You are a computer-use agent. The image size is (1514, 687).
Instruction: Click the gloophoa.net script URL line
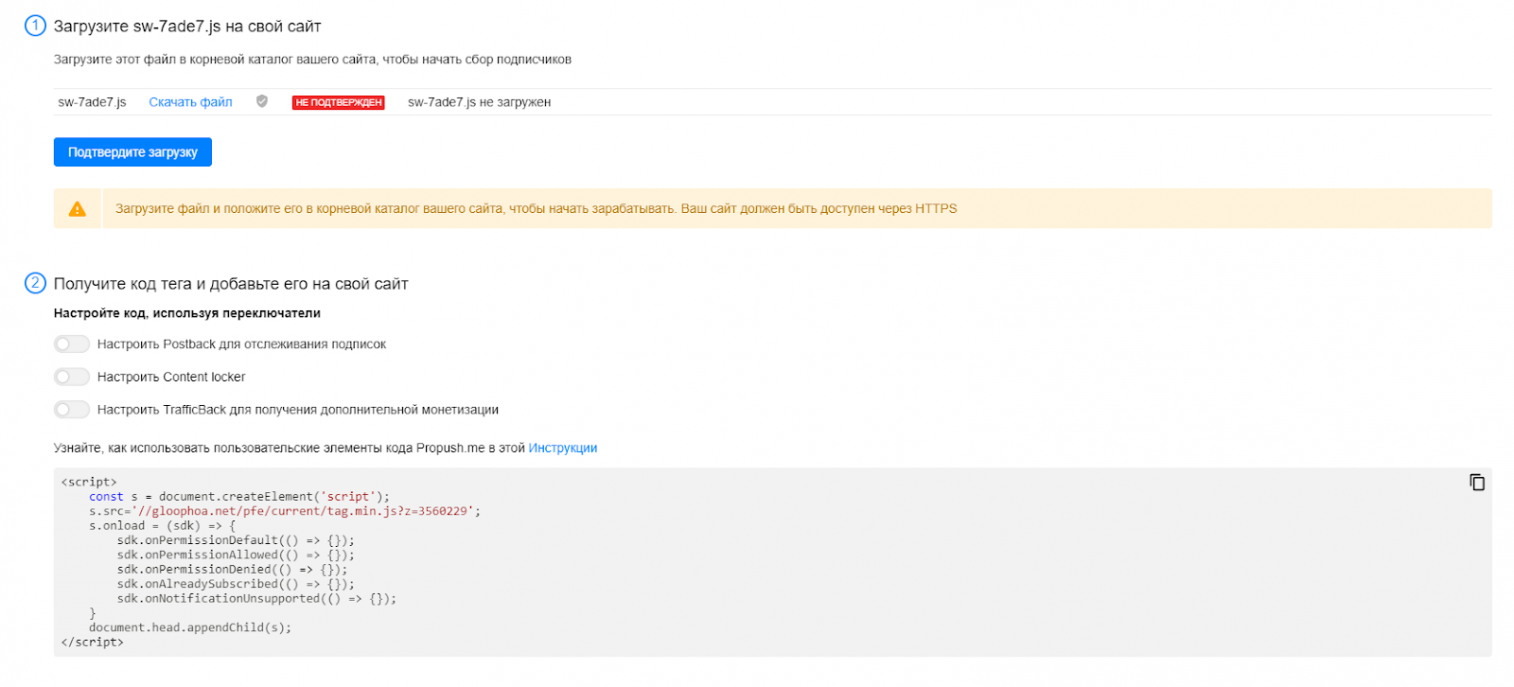pyautogui.click(x=285, y=511)
